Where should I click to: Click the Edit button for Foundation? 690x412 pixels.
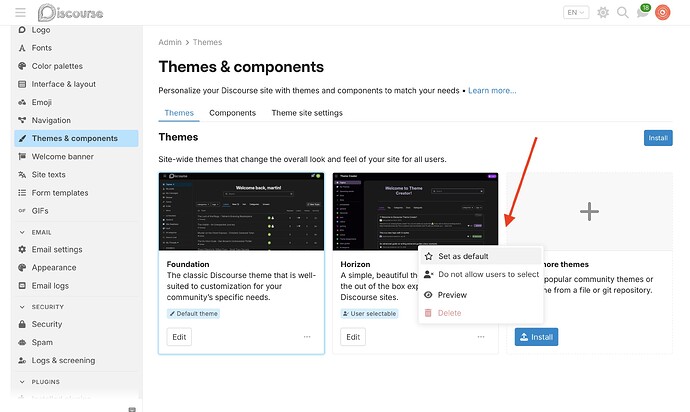[179, 337]
